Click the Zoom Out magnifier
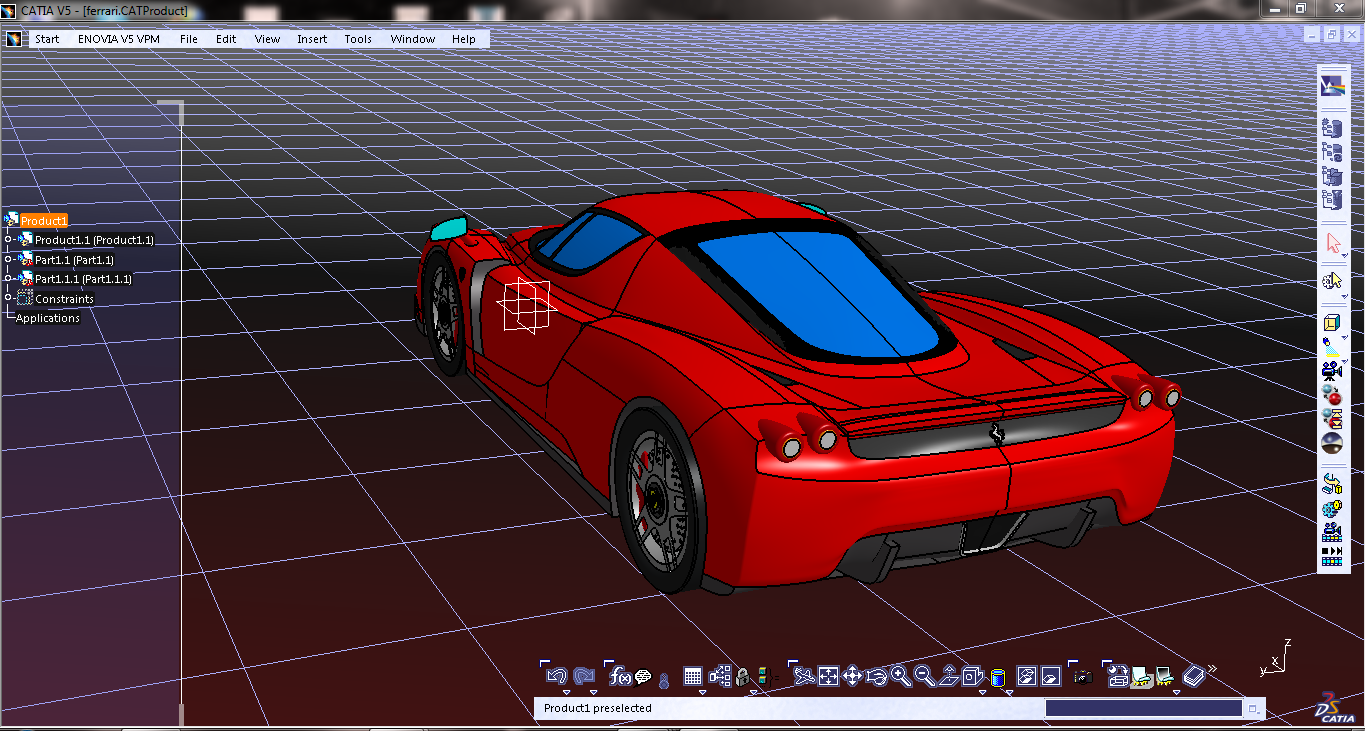Viewport: 1365px width, 731px height. point(925,677)
